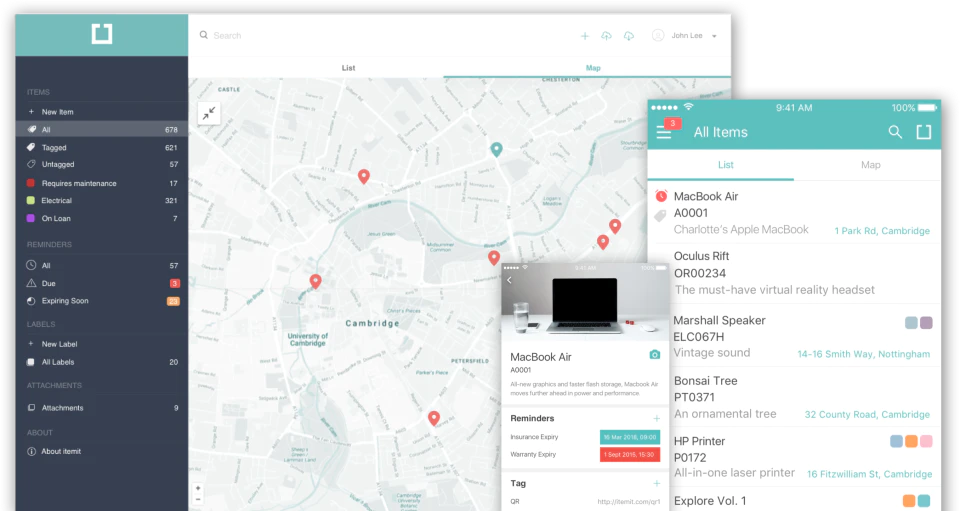Click the scan bracket icon in mobile header

coord(924,132)
